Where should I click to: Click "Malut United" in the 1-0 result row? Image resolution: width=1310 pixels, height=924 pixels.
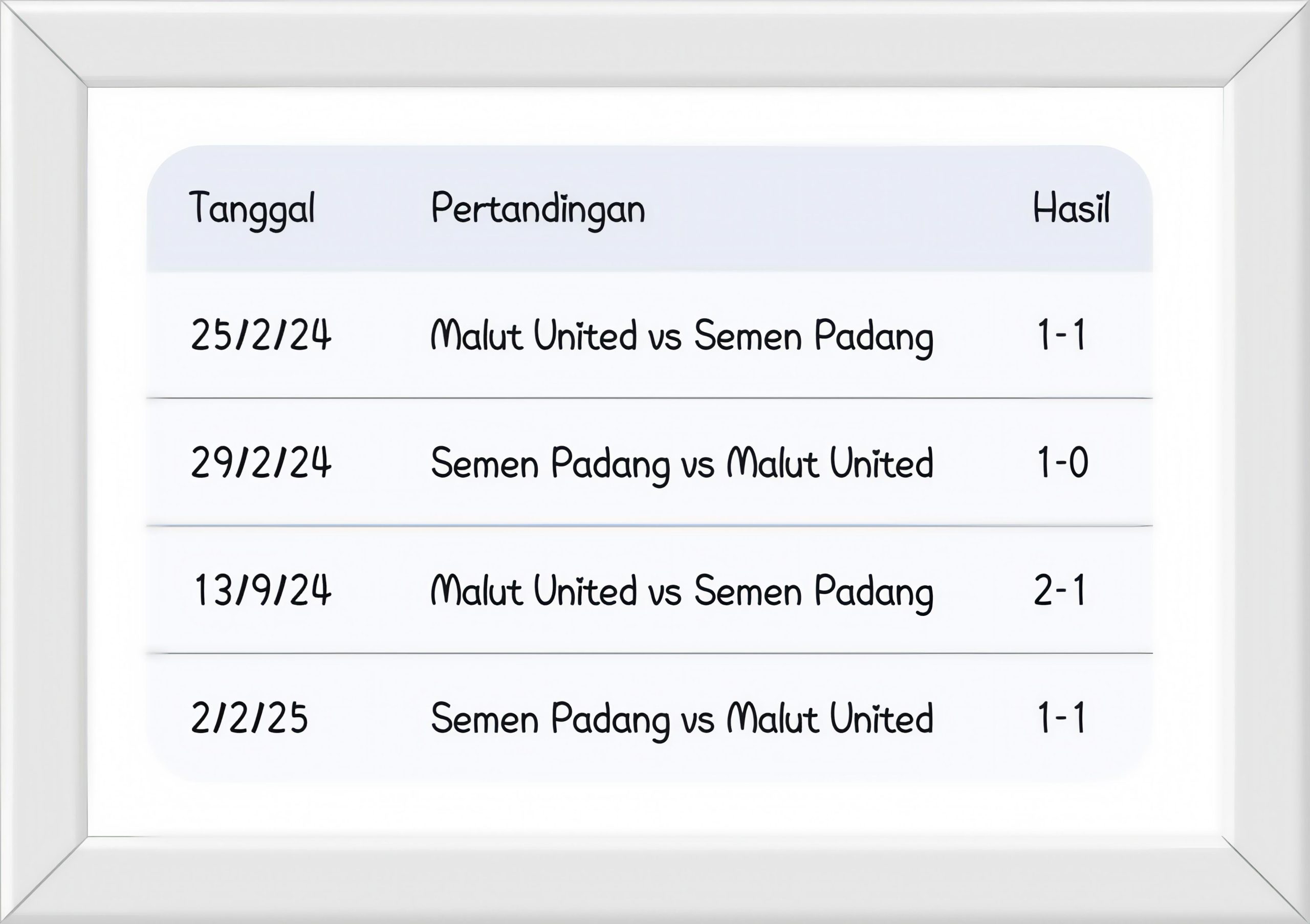[x=830, y=463]
